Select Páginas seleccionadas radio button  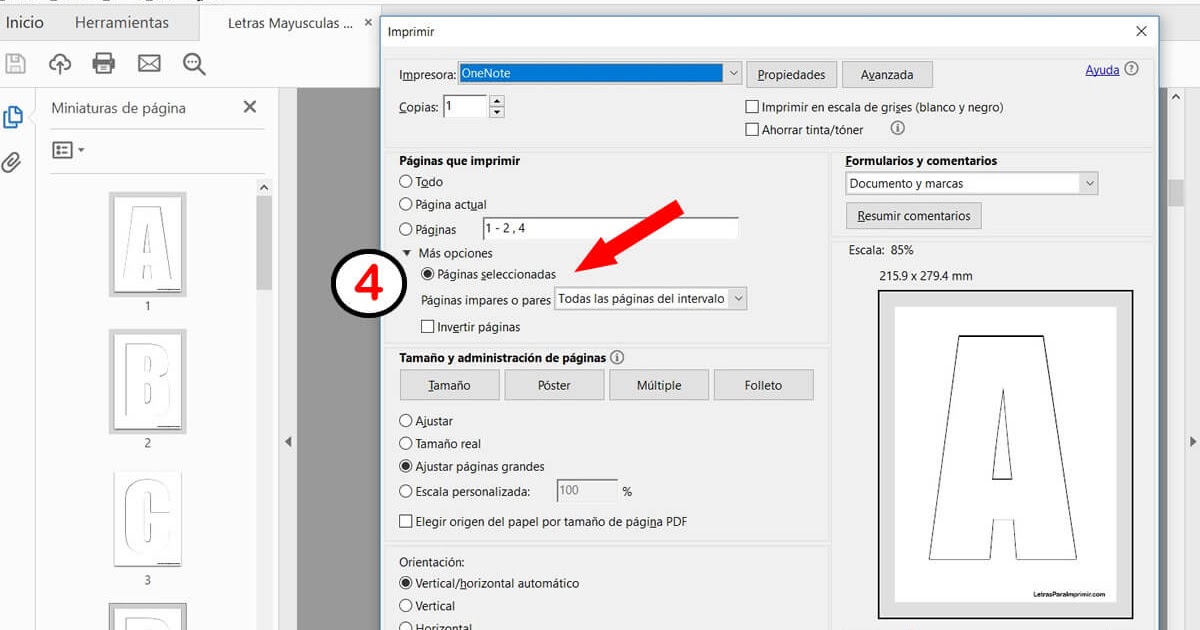(x=428, y=273)
